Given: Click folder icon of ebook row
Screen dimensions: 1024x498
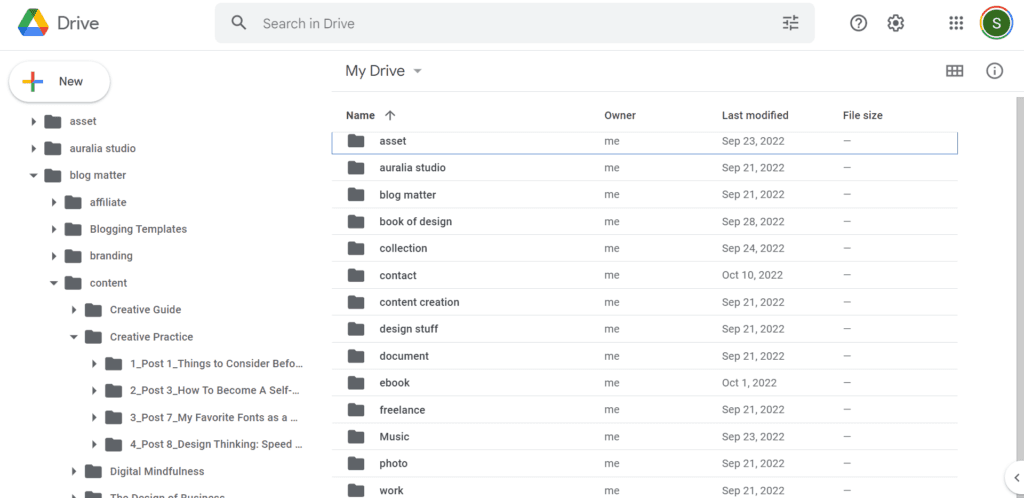Looking at the screenshot, I should (x=356, y=383).
